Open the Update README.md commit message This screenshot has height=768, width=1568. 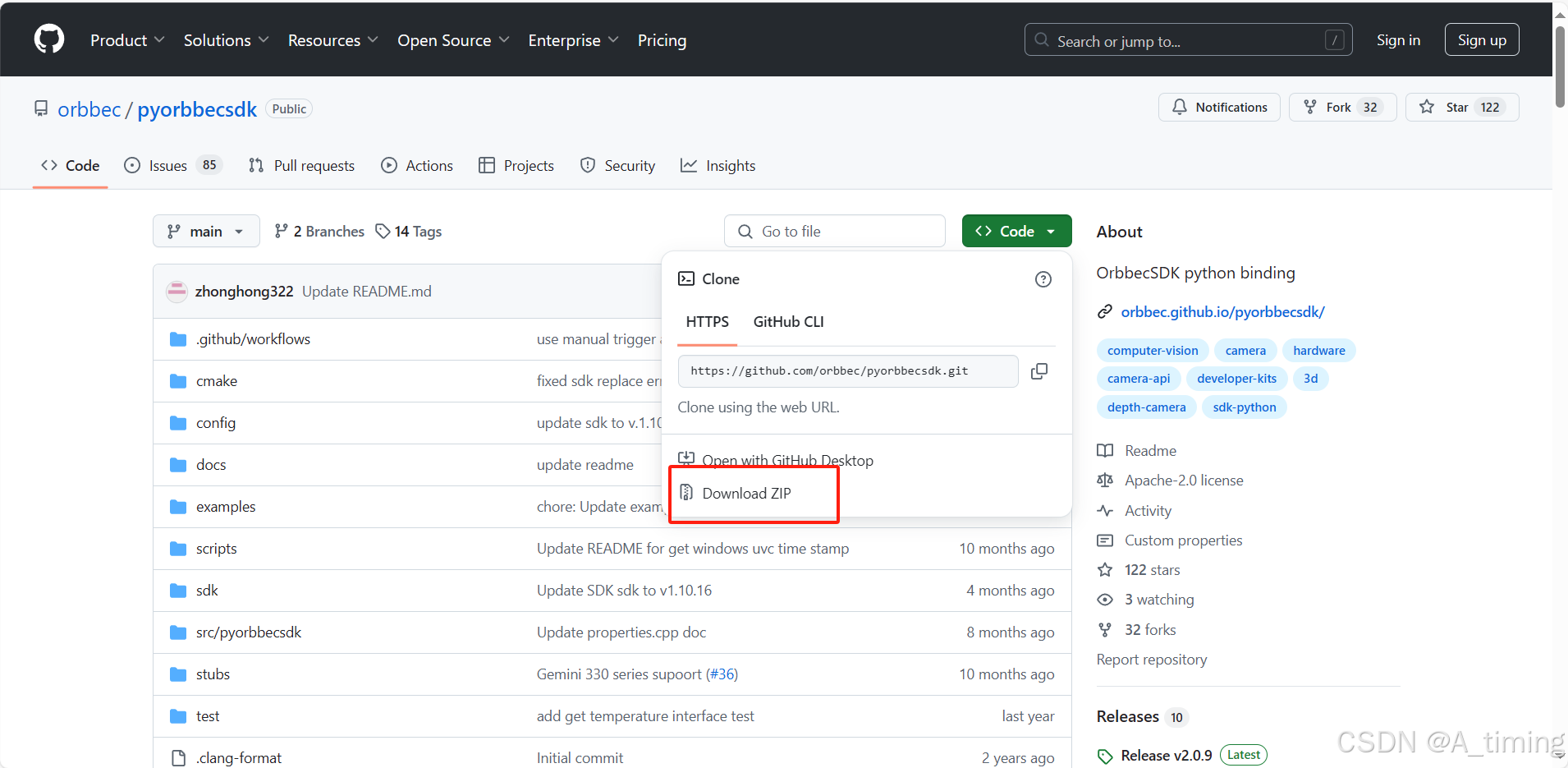coord(366,292)
